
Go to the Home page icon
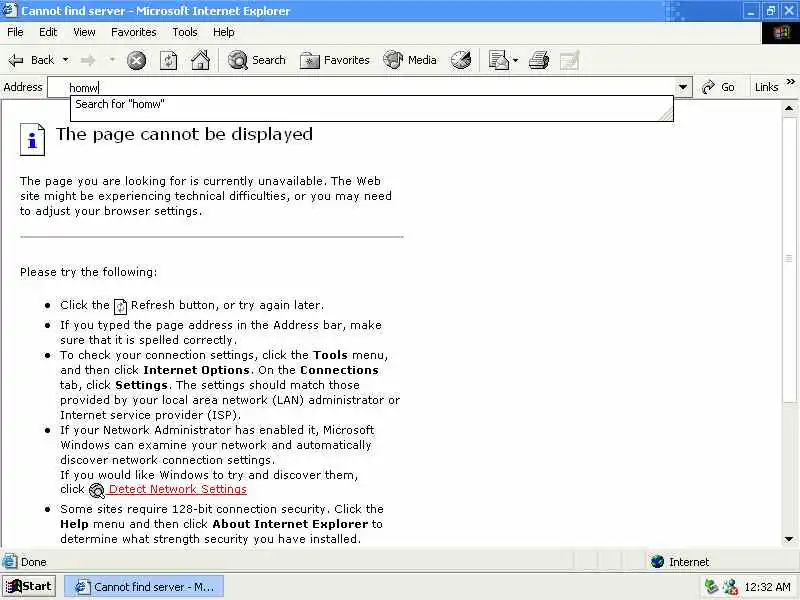pos(200,60)
